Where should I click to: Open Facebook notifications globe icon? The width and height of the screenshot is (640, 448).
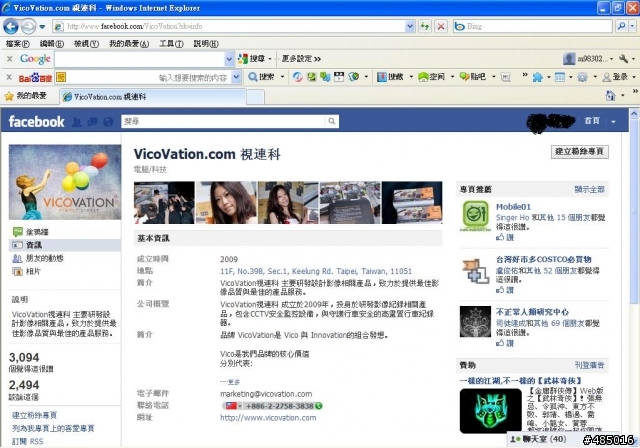[x=108, y=122]
